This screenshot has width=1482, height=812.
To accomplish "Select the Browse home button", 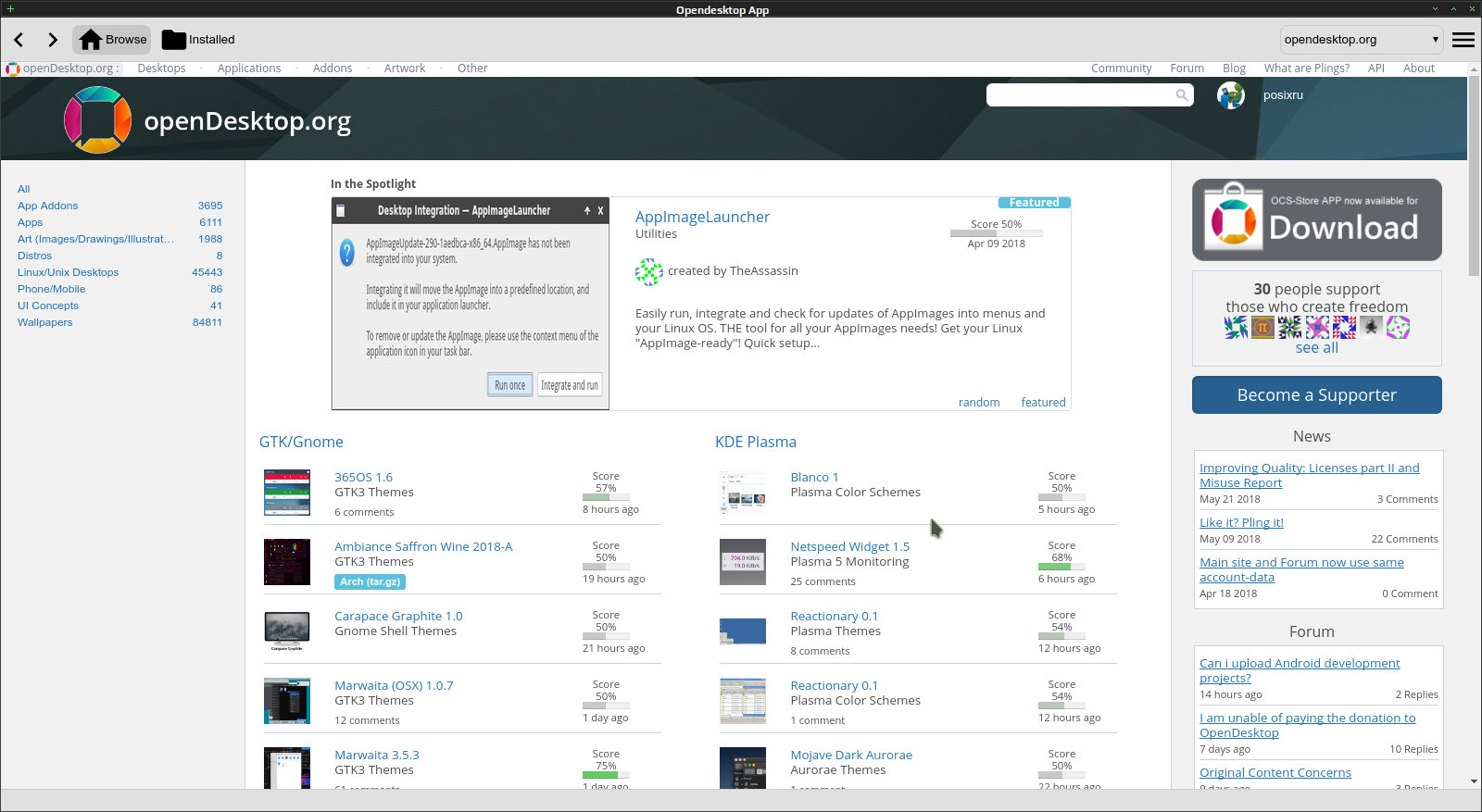I will tap(112, 40).
